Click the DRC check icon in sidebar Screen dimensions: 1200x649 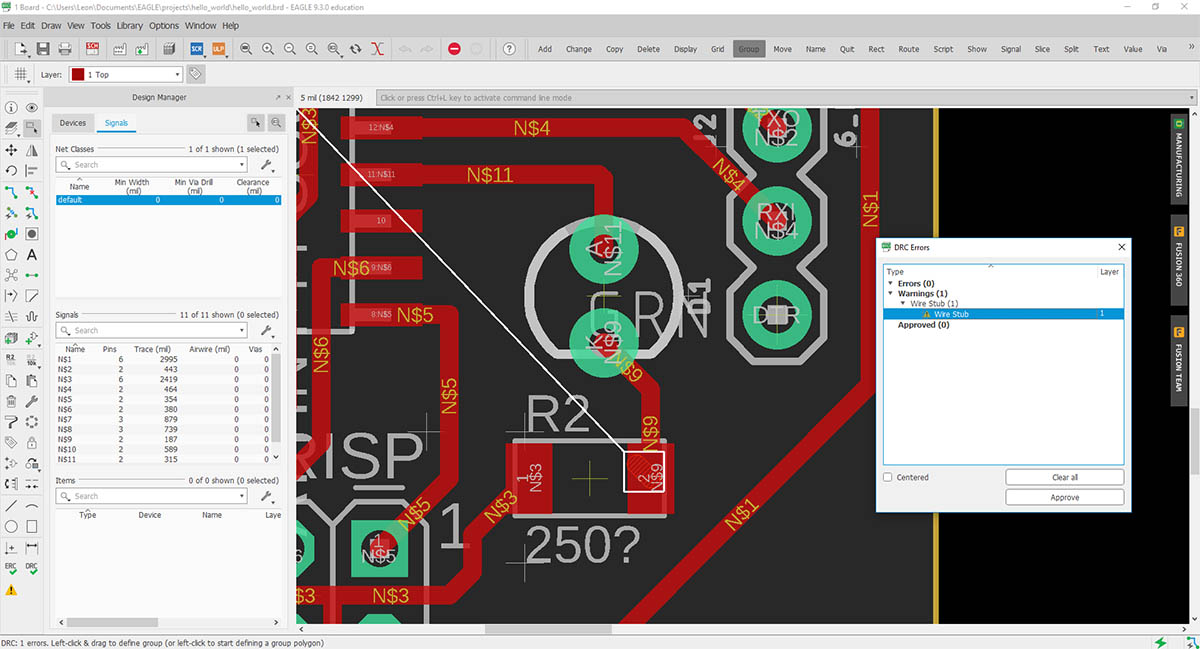[32, 569]
